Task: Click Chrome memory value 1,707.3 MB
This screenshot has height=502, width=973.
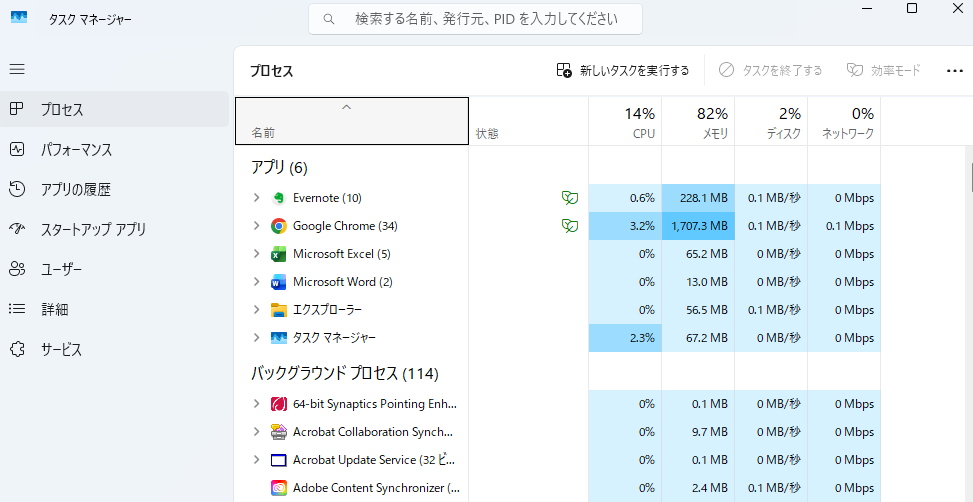Action: tap(698, 226)
